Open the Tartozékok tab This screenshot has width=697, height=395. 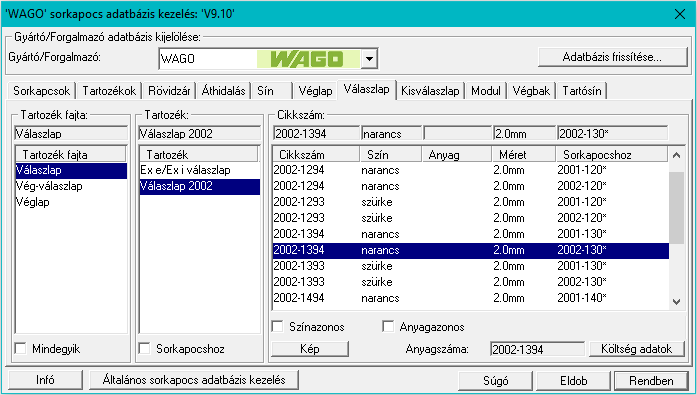[109, 91]
